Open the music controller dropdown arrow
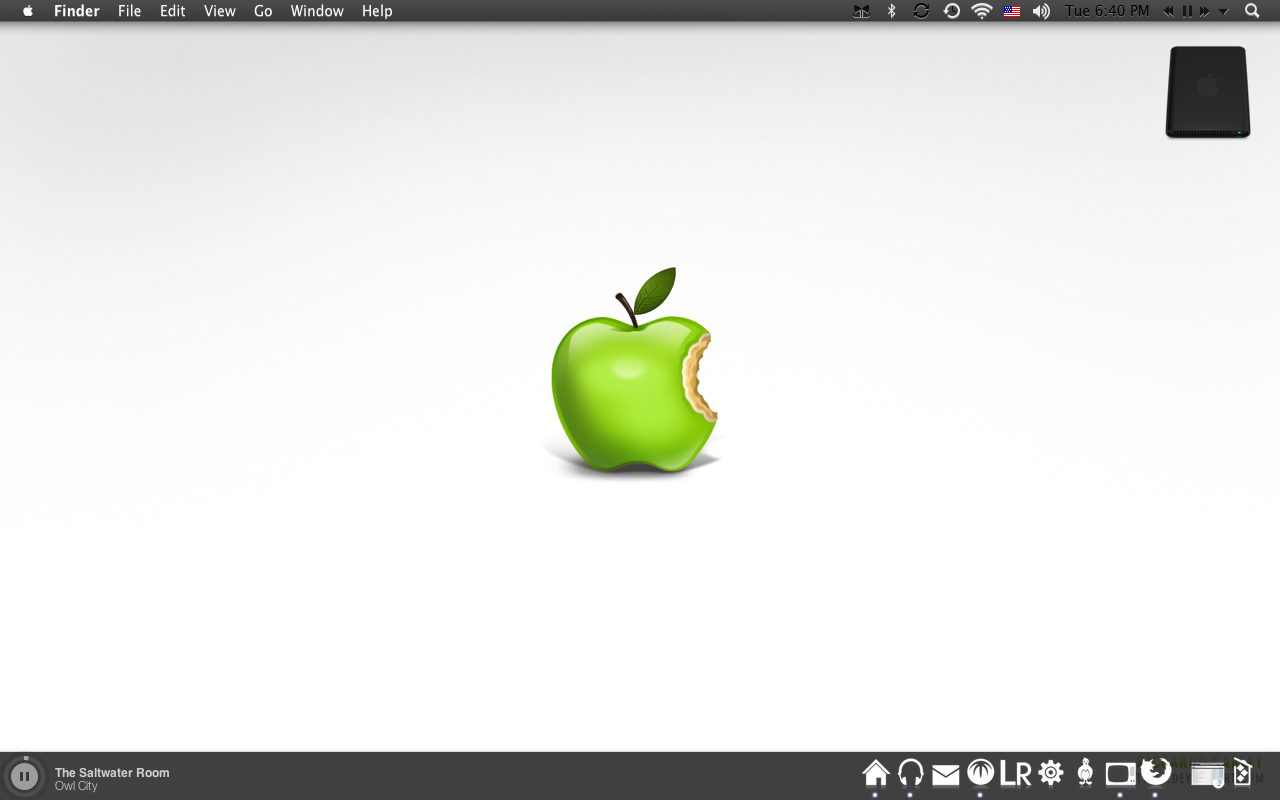Screen dimensions: 1280x800 tap(1223, 12)
